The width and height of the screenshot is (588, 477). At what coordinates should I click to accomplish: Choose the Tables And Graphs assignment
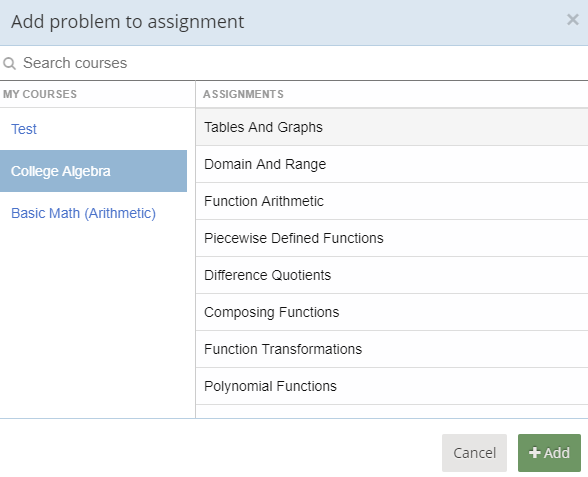(392, 127)
